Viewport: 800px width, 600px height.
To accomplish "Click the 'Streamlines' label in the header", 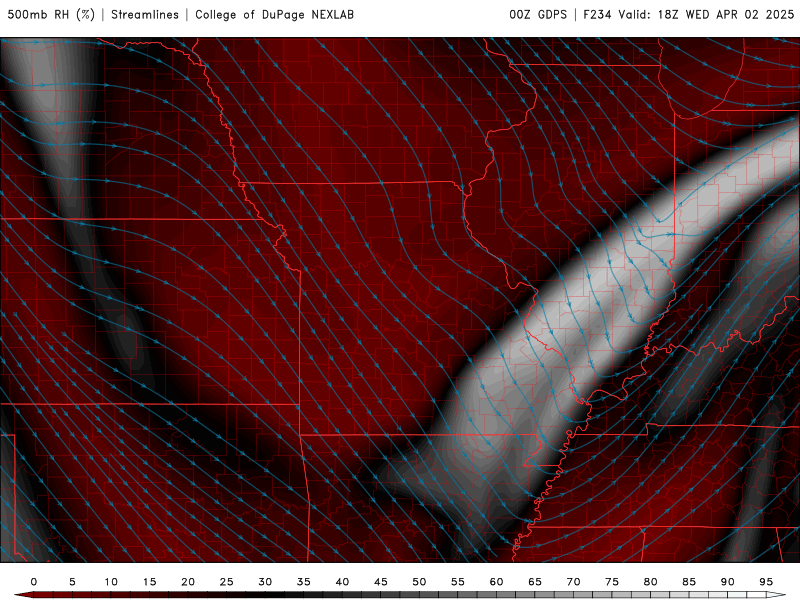I will point(145,15).
